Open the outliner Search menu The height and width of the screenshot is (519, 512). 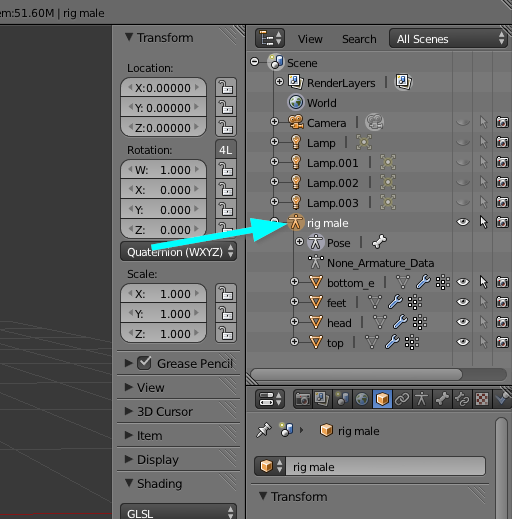359,39
